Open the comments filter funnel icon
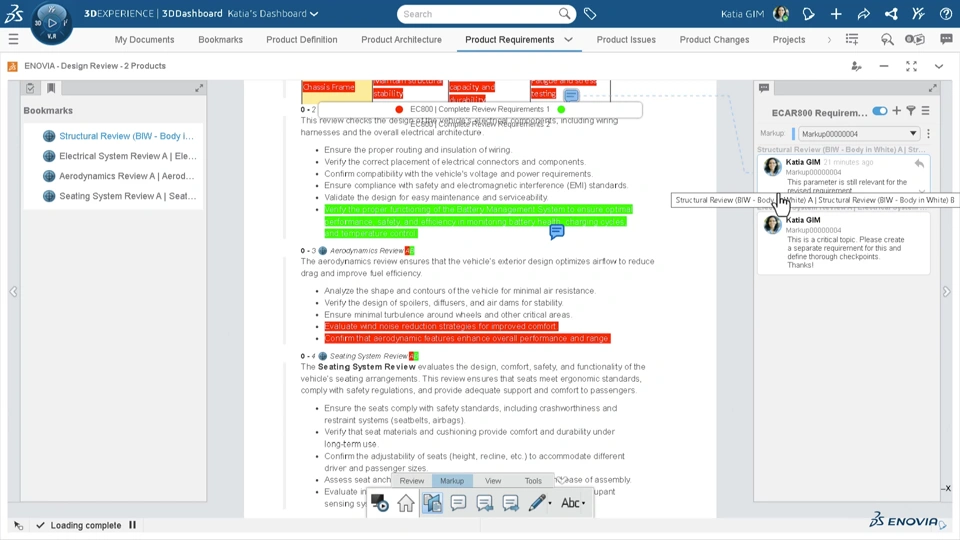The image size is (960, 540). click(x=911, y=111)
